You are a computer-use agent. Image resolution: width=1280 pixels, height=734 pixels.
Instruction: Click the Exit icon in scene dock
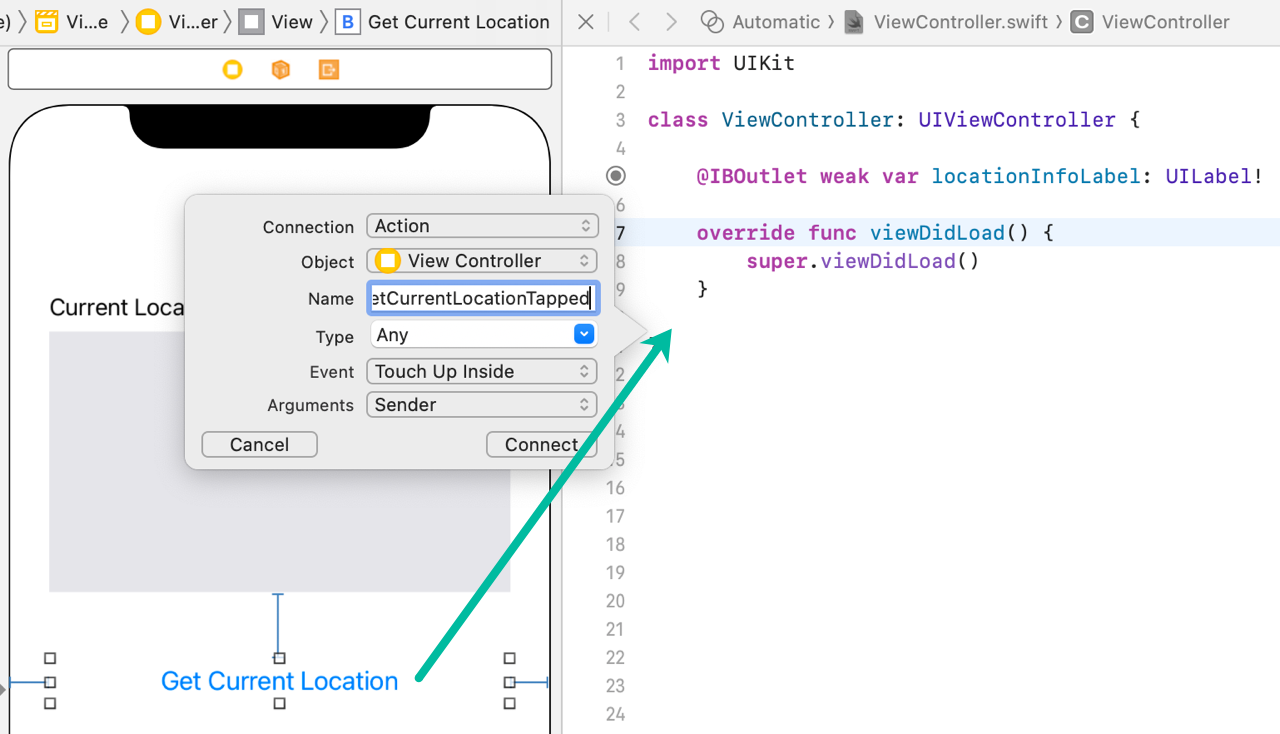tap(329, 69)
